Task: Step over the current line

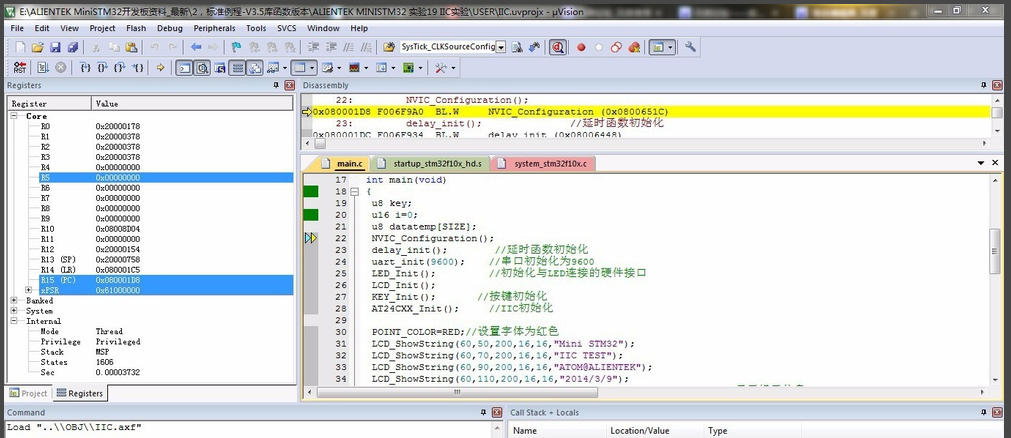Action: tap(102, 68)
